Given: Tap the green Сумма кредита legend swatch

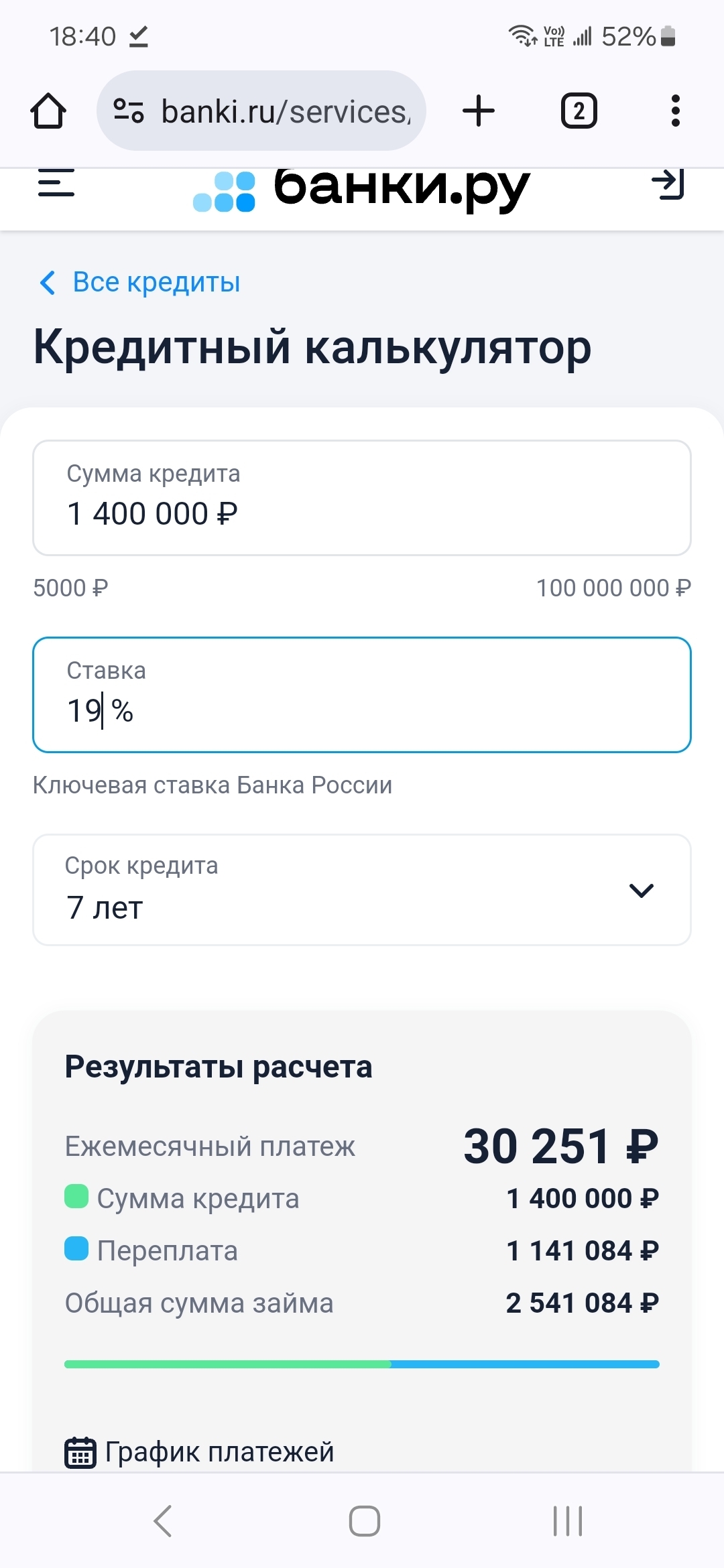Looking at the screenshot, I should 76,1196.
